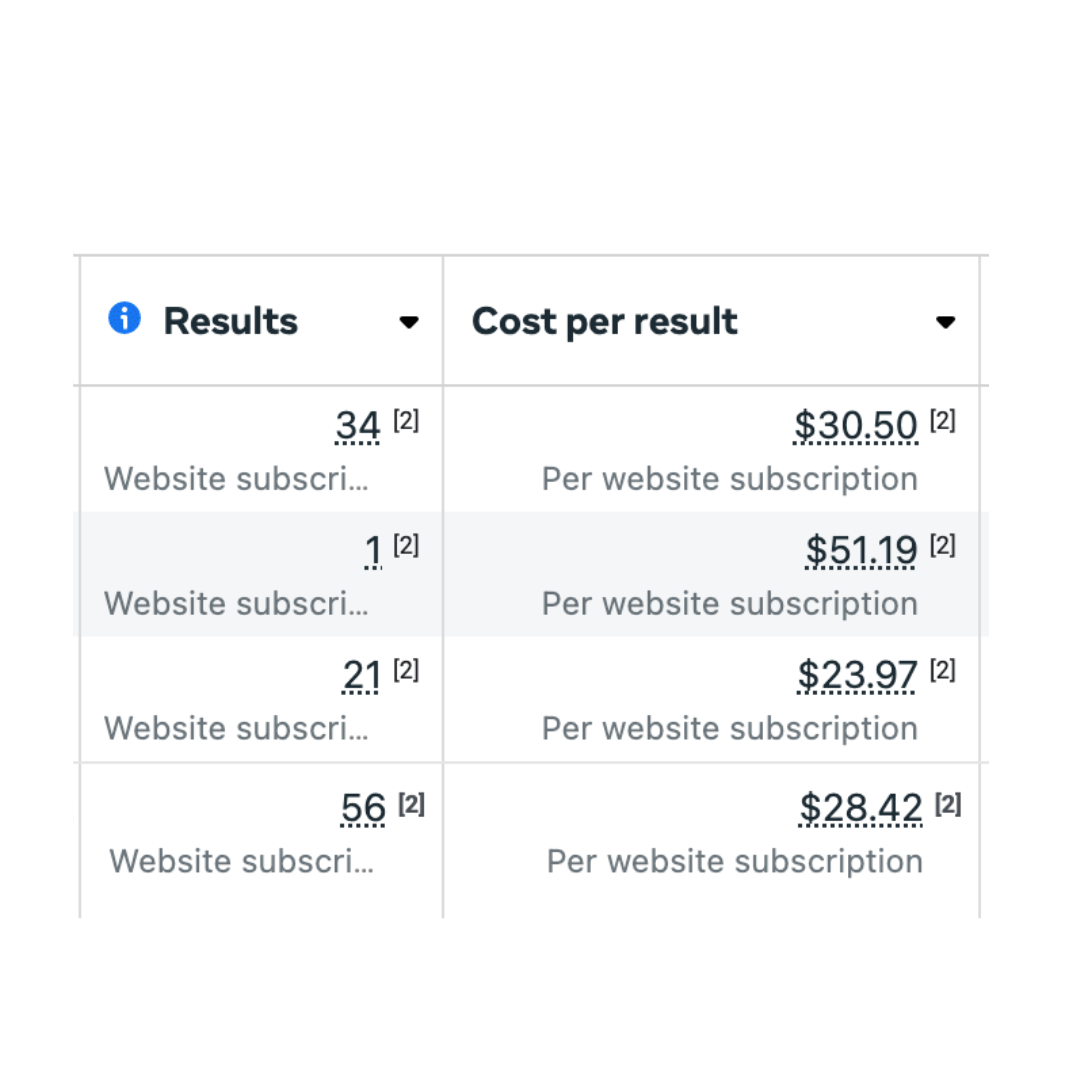
Task: Open the Results column dropdown arrow
Action: 408,322
